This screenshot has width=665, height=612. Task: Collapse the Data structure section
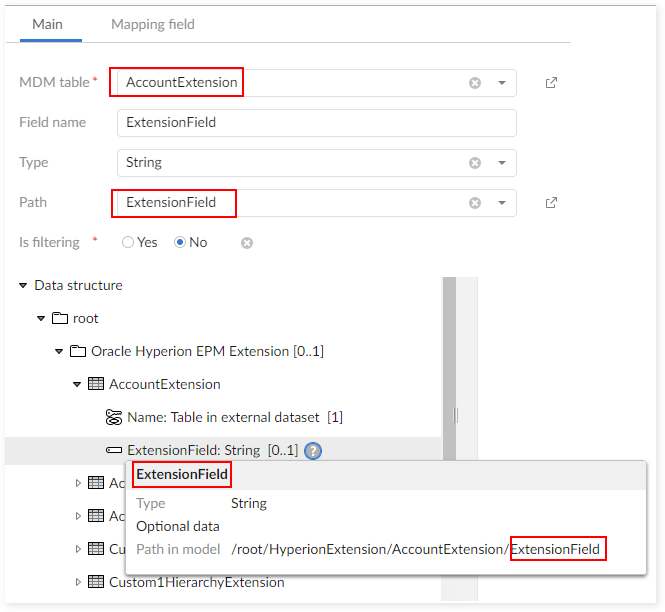click(x=23, y=285)
